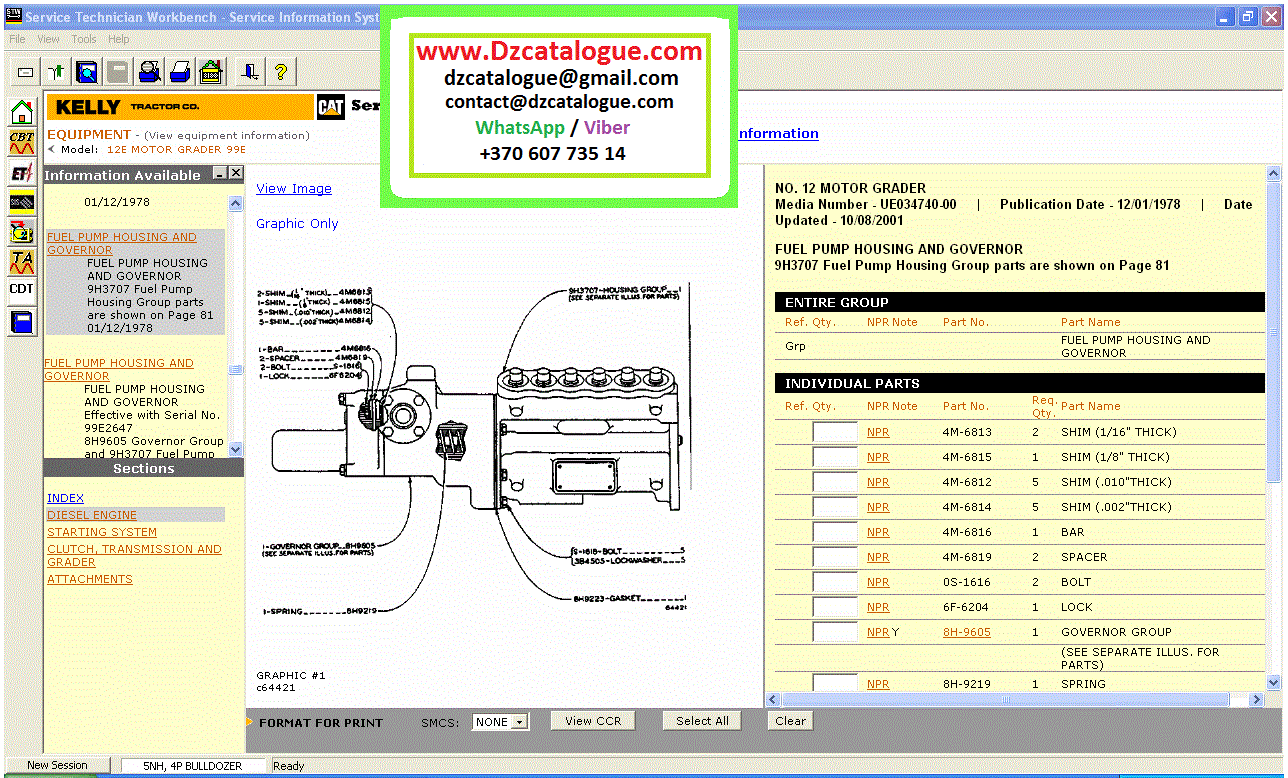Open the View Image link

(x=294, y=189)
